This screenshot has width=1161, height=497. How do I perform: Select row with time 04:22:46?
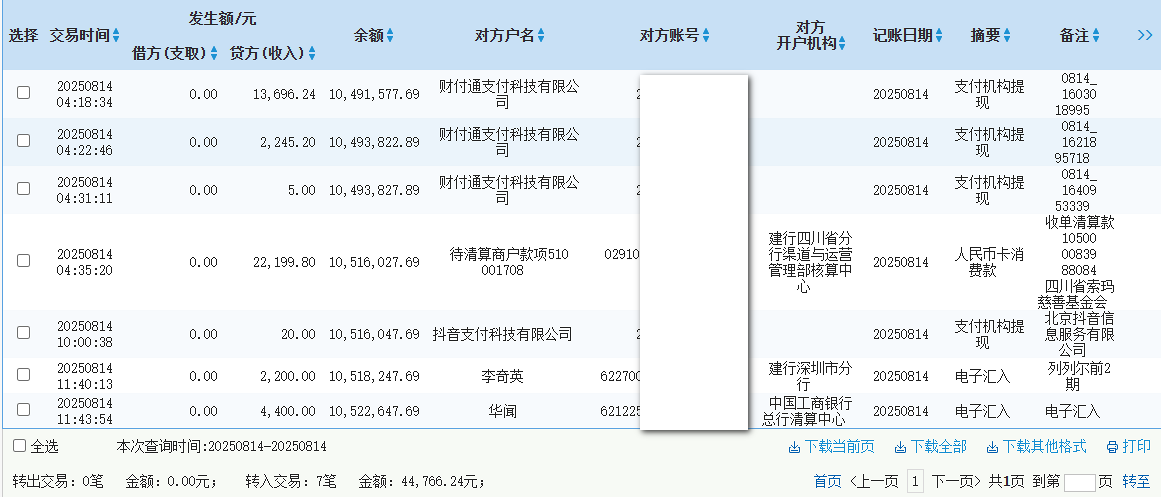click(x=24, y=140)
